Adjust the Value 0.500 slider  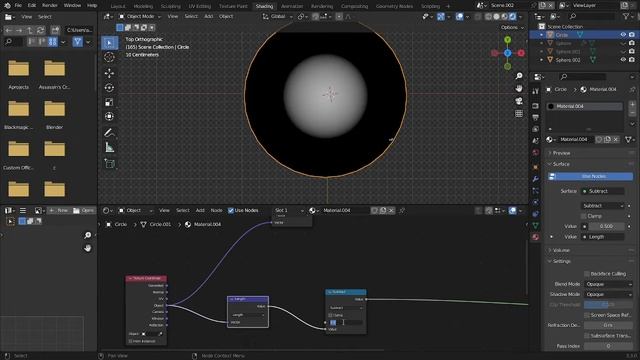coord(606,226)
